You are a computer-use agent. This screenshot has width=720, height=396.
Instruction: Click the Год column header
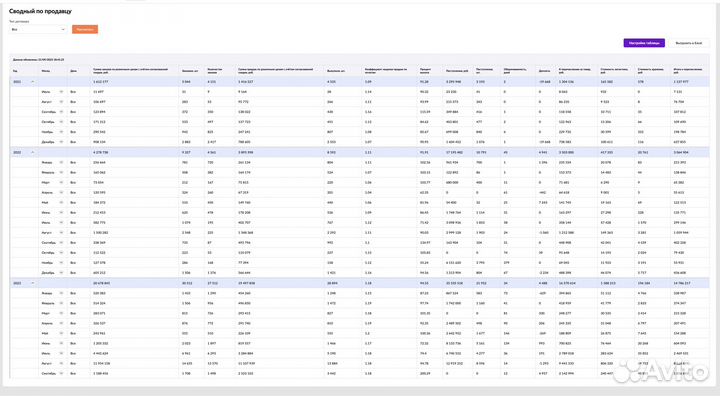pos(15,71)
